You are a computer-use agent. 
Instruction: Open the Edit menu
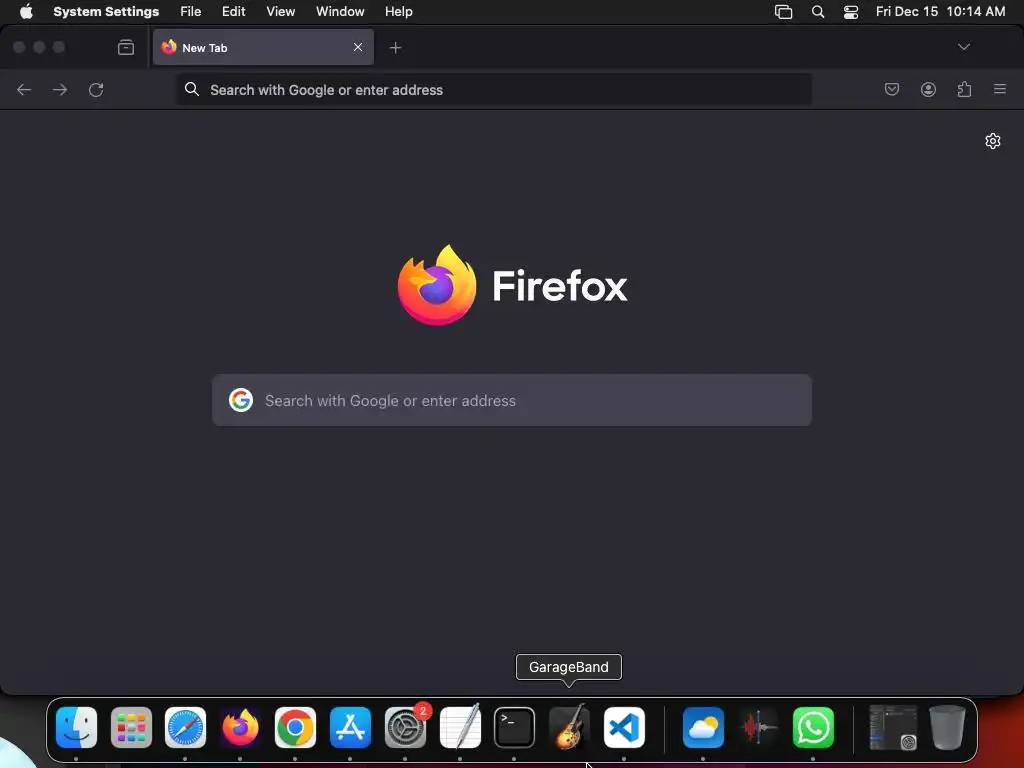click(x=233, y=12)
